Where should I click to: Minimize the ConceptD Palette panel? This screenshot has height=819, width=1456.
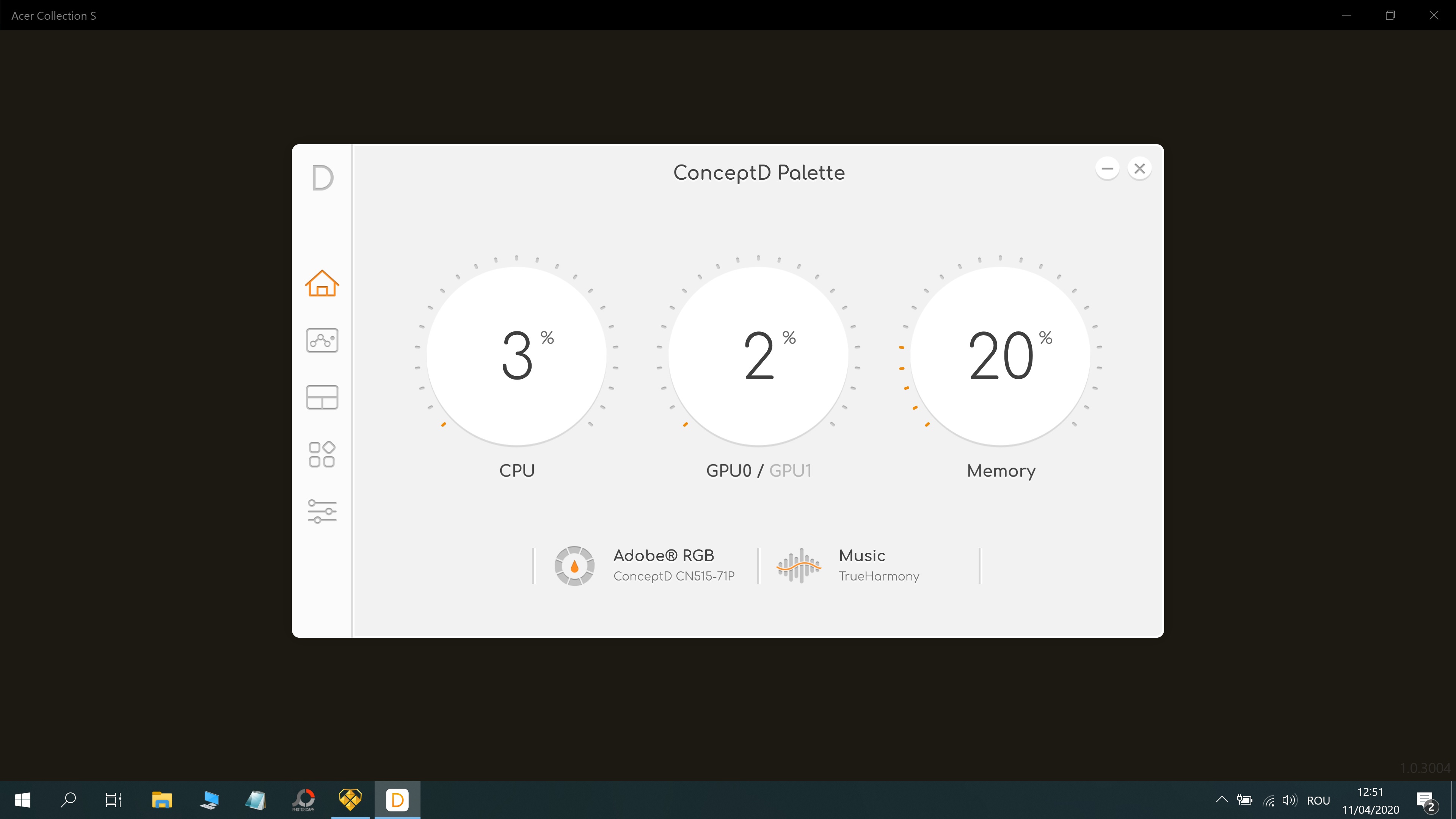(x=1107, y=168)
